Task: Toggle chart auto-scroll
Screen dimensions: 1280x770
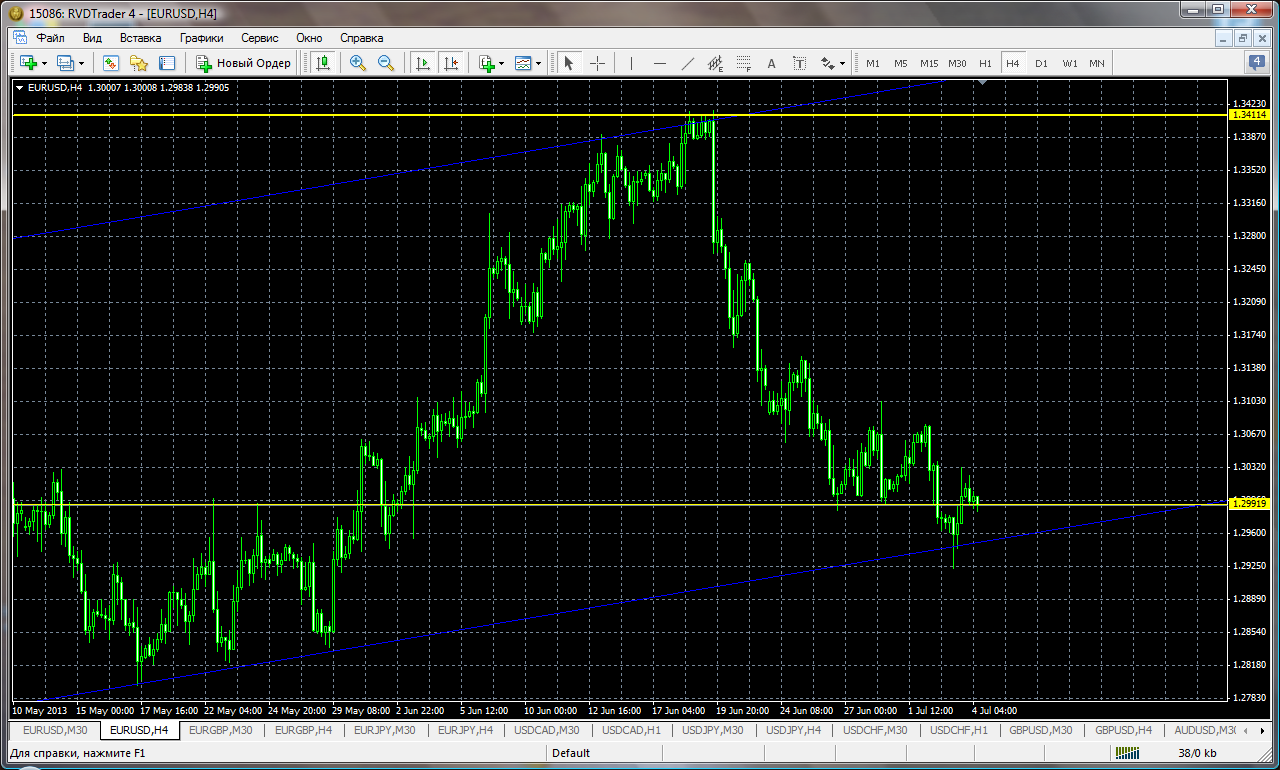Action: [x=423, y=63]
